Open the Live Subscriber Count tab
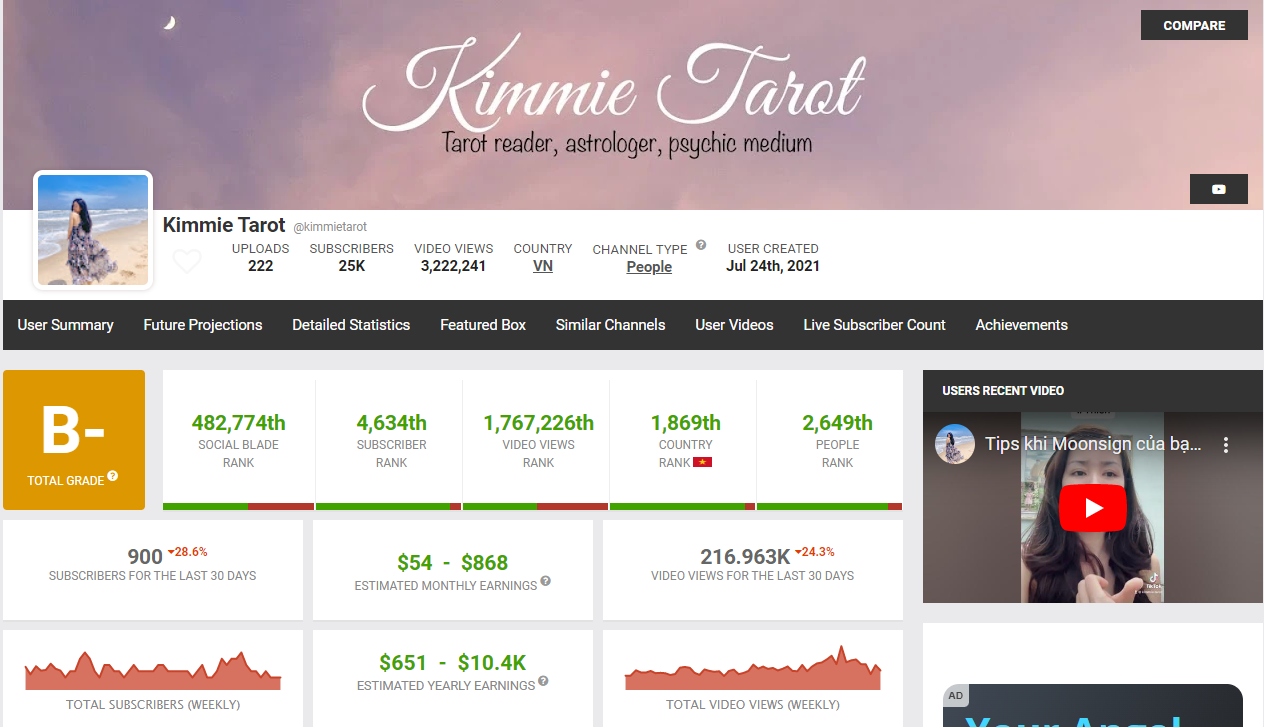Screen dimensions: 1264x727 tap(874, 325)
